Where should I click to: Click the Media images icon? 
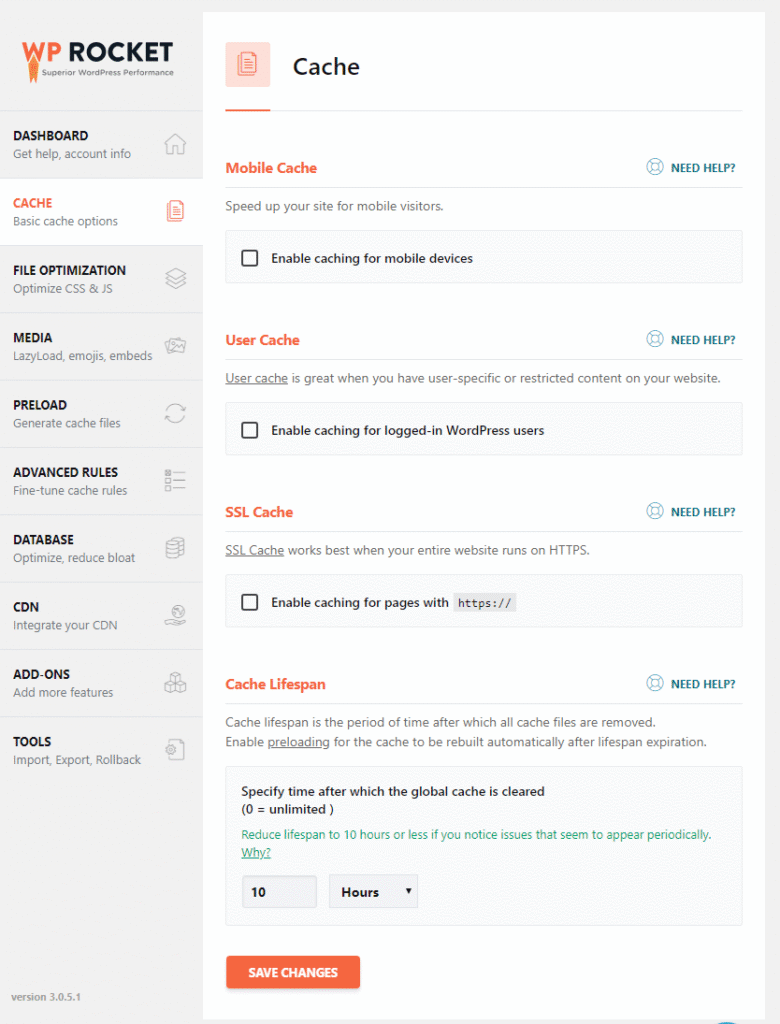coord(175,345)
